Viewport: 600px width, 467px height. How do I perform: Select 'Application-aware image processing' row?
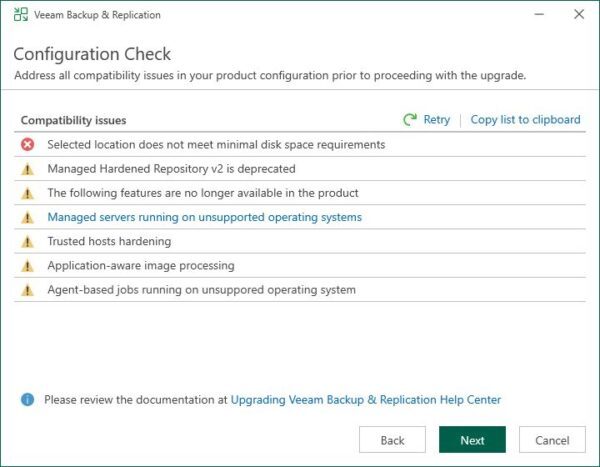click(x=300, y=265)
